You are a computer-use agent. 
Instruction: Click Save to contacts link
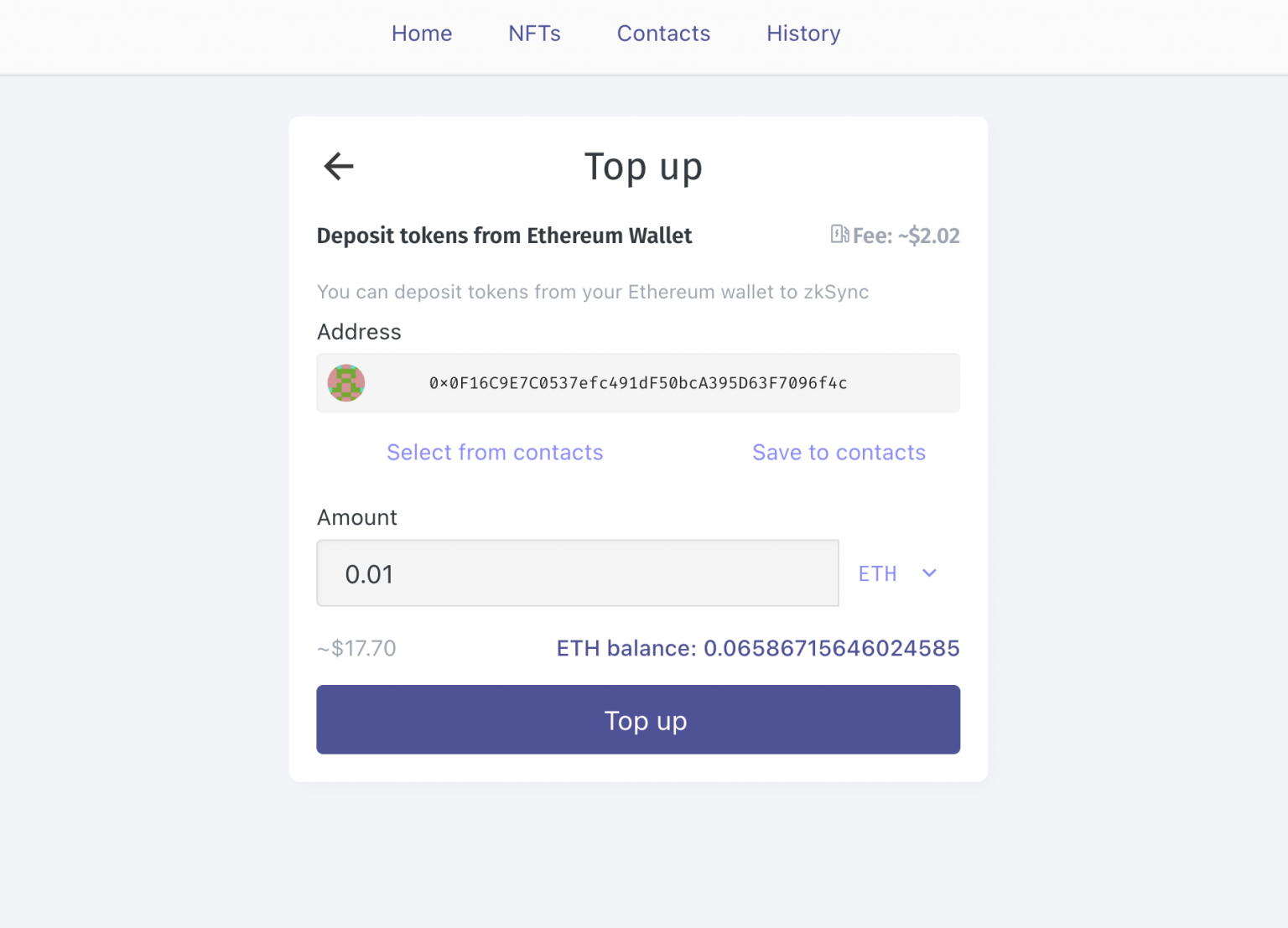coord(839,453)
